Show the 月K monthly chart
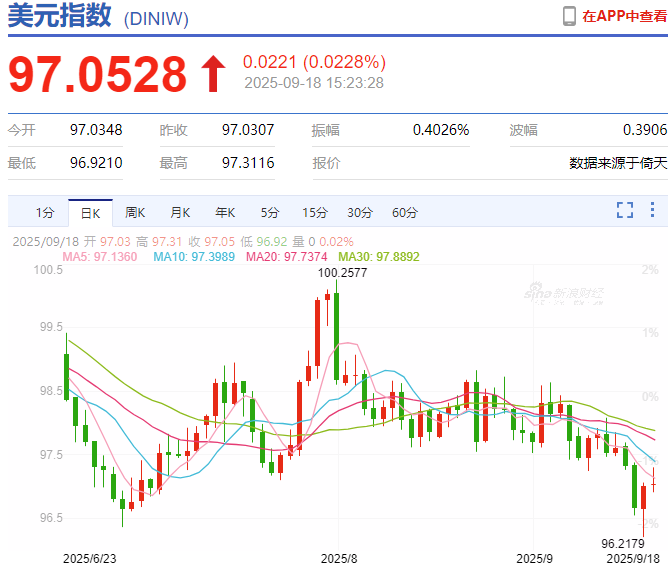668x565 pixels. (180, 212)
